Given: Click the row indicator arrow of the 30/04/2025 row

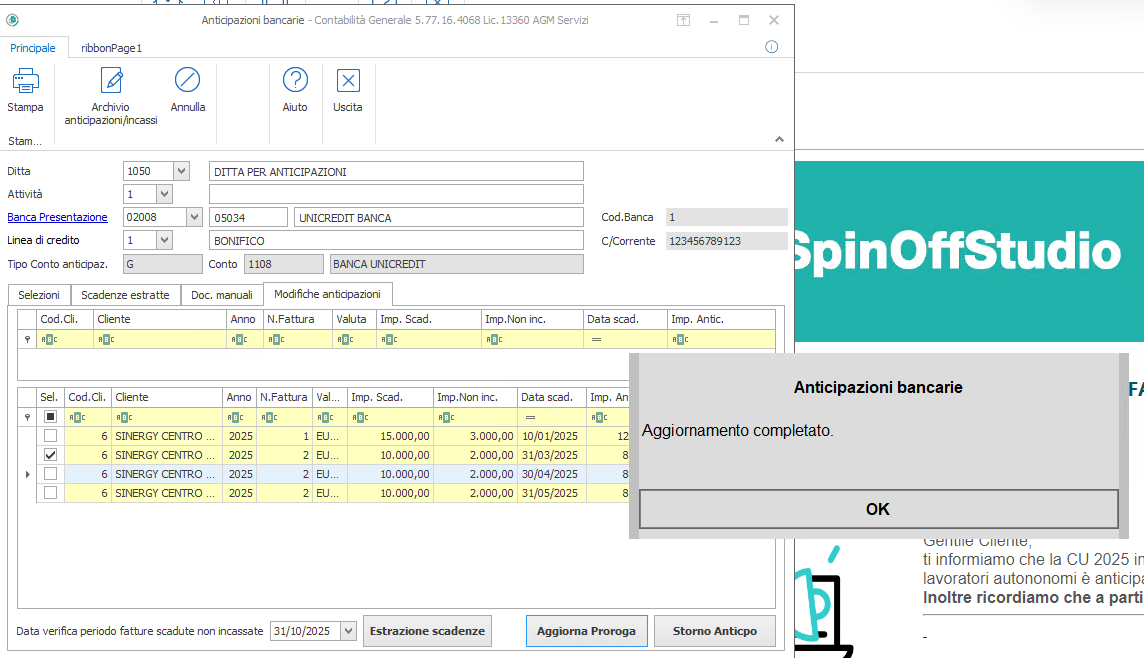Looking at the screenshot, I should (x=28, y=474).
